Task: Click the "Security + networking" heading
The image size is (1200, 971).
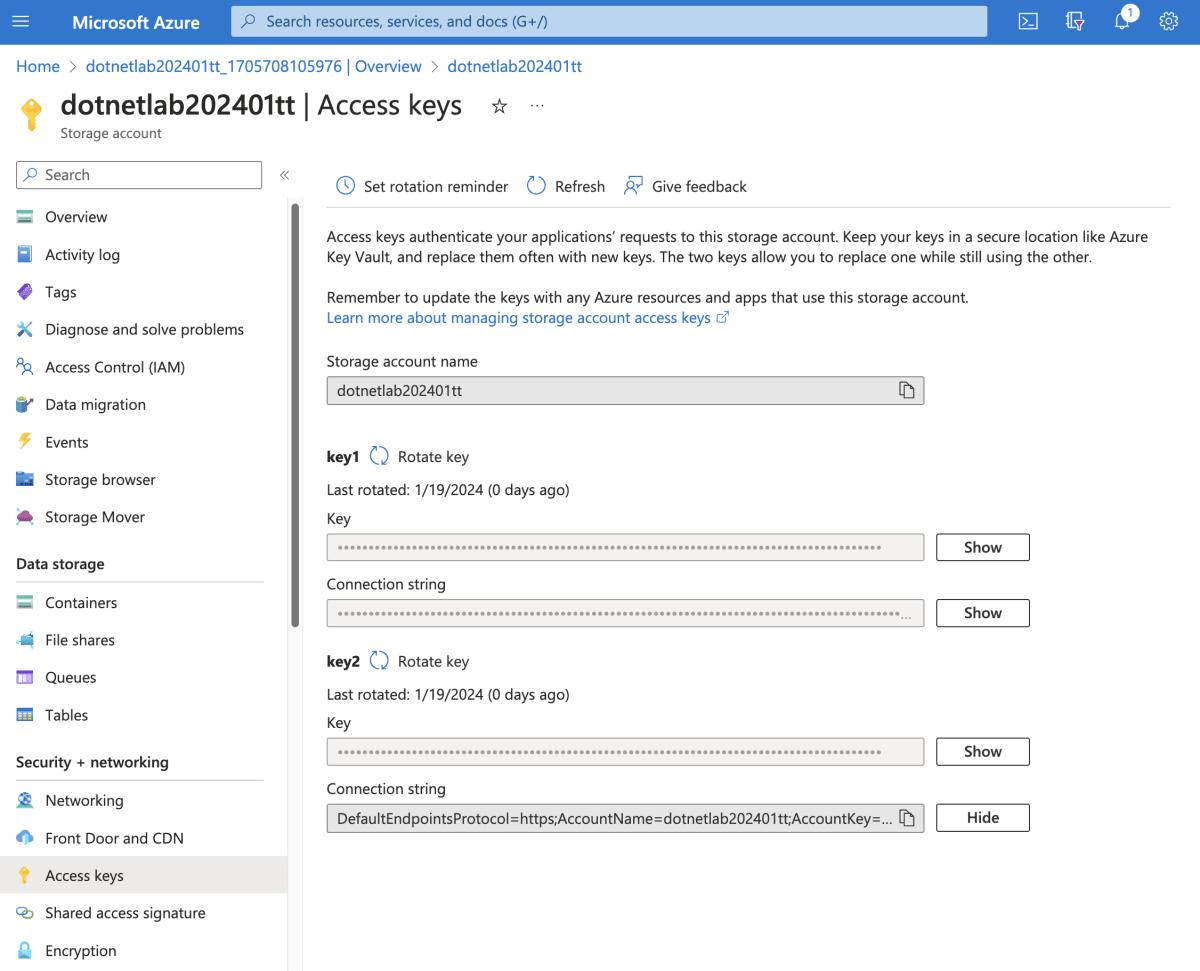Action: (92, 762)
